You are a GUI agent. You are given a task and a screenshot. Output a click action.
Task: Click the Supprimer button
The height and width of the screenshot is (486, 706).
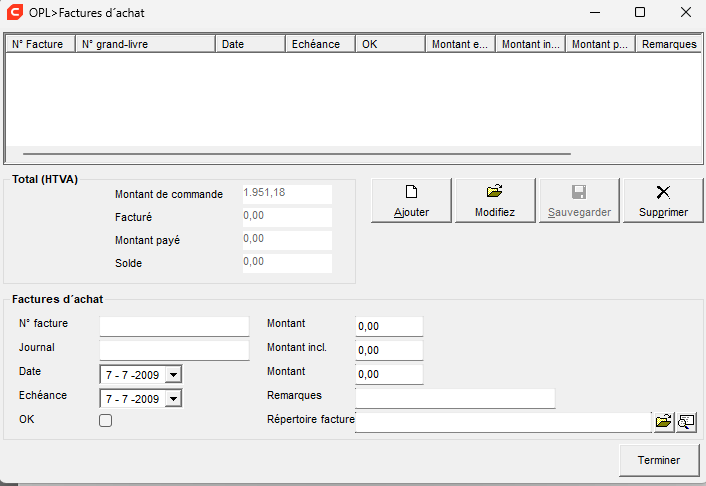click(663, 200)
